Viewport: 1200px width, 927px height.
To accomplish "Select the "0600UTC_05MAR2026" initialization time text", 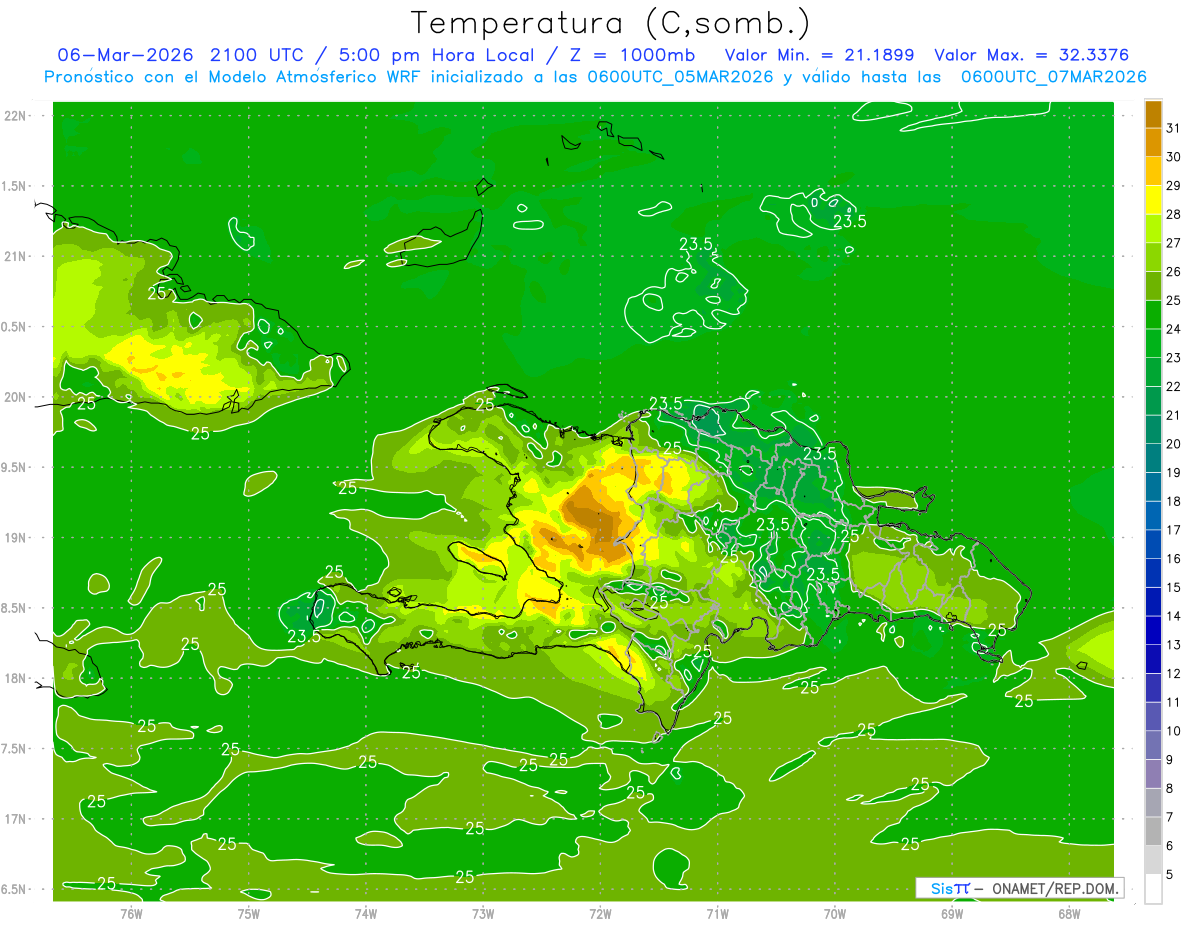I will click(x=680, y=76).
